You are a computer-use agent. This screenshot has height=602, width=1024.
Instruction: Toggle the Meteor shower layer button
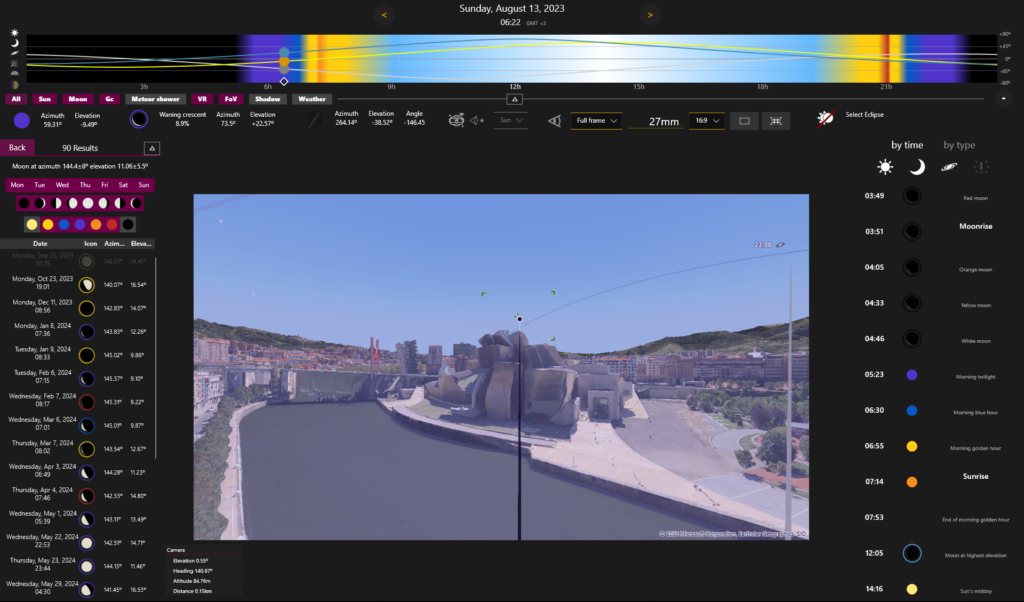pyautogui.click(x=155, y=99)
